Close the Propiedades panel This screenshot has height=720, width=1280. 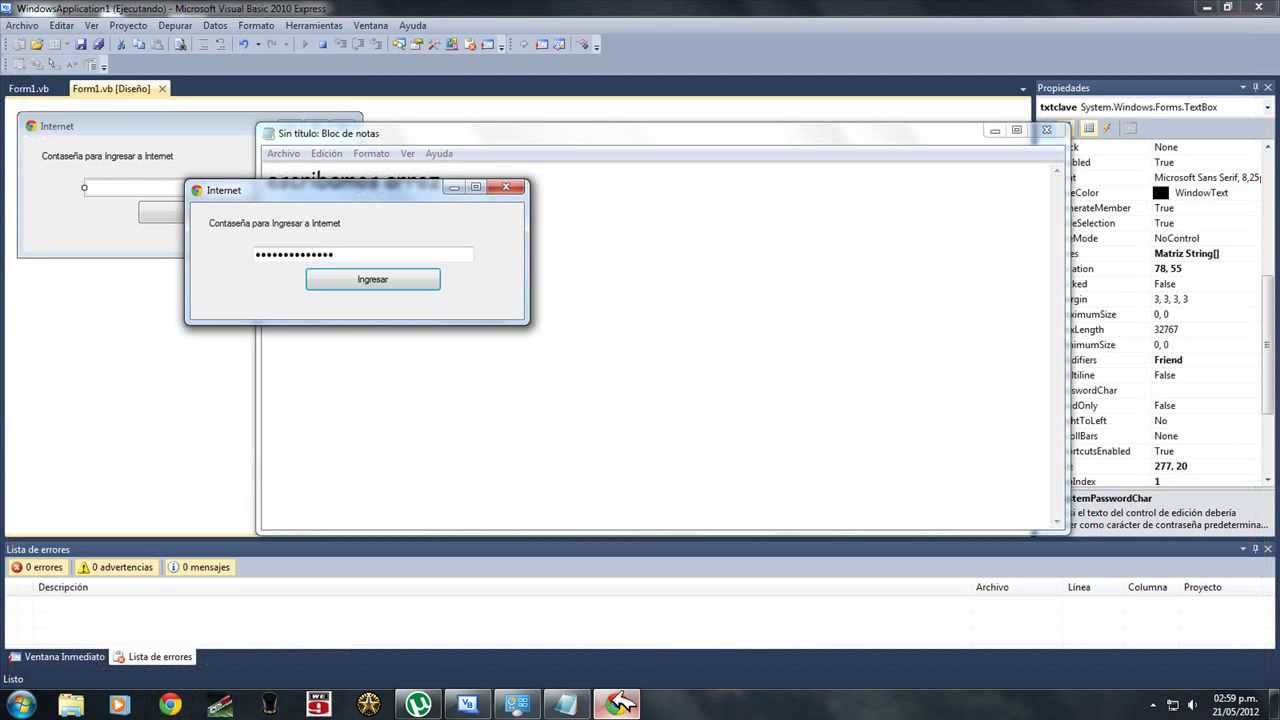[1269, 87]
